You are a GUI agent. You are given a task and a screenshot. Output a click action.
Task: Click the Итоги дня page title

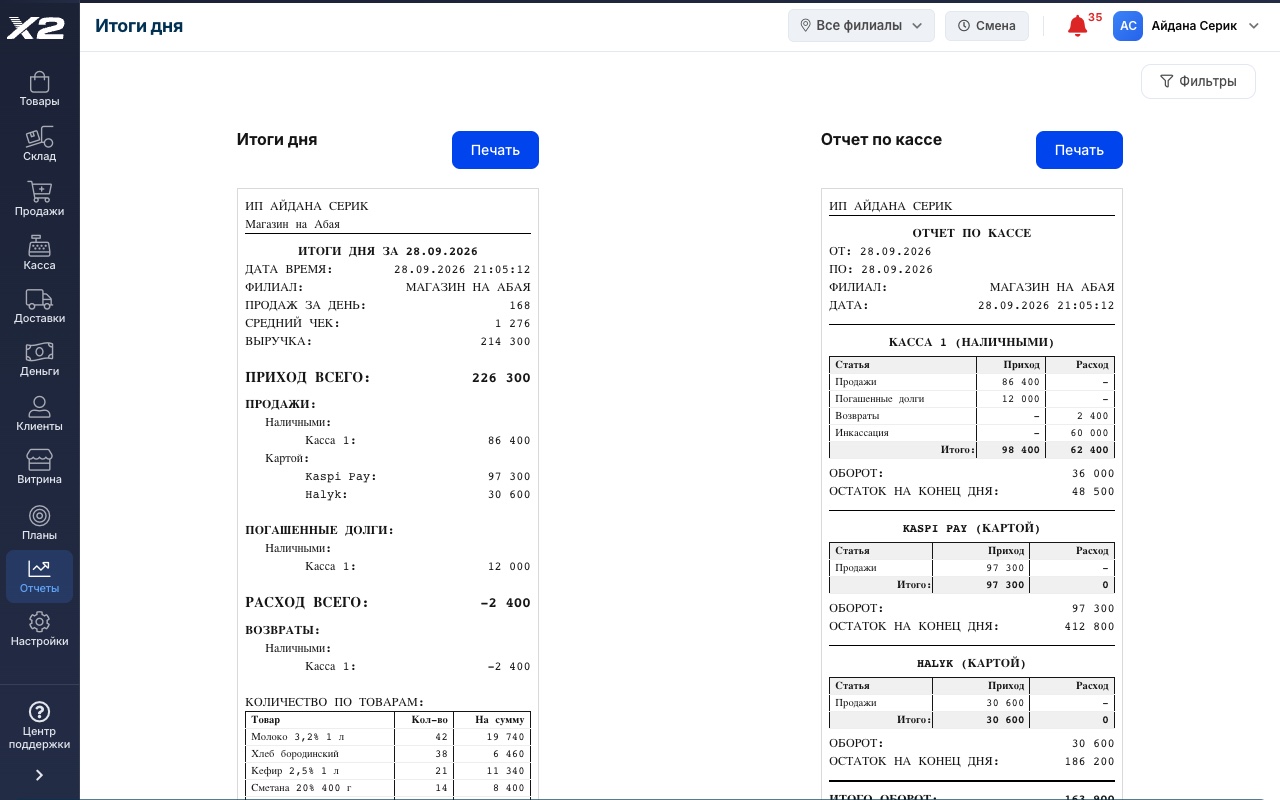click(139, 26)
